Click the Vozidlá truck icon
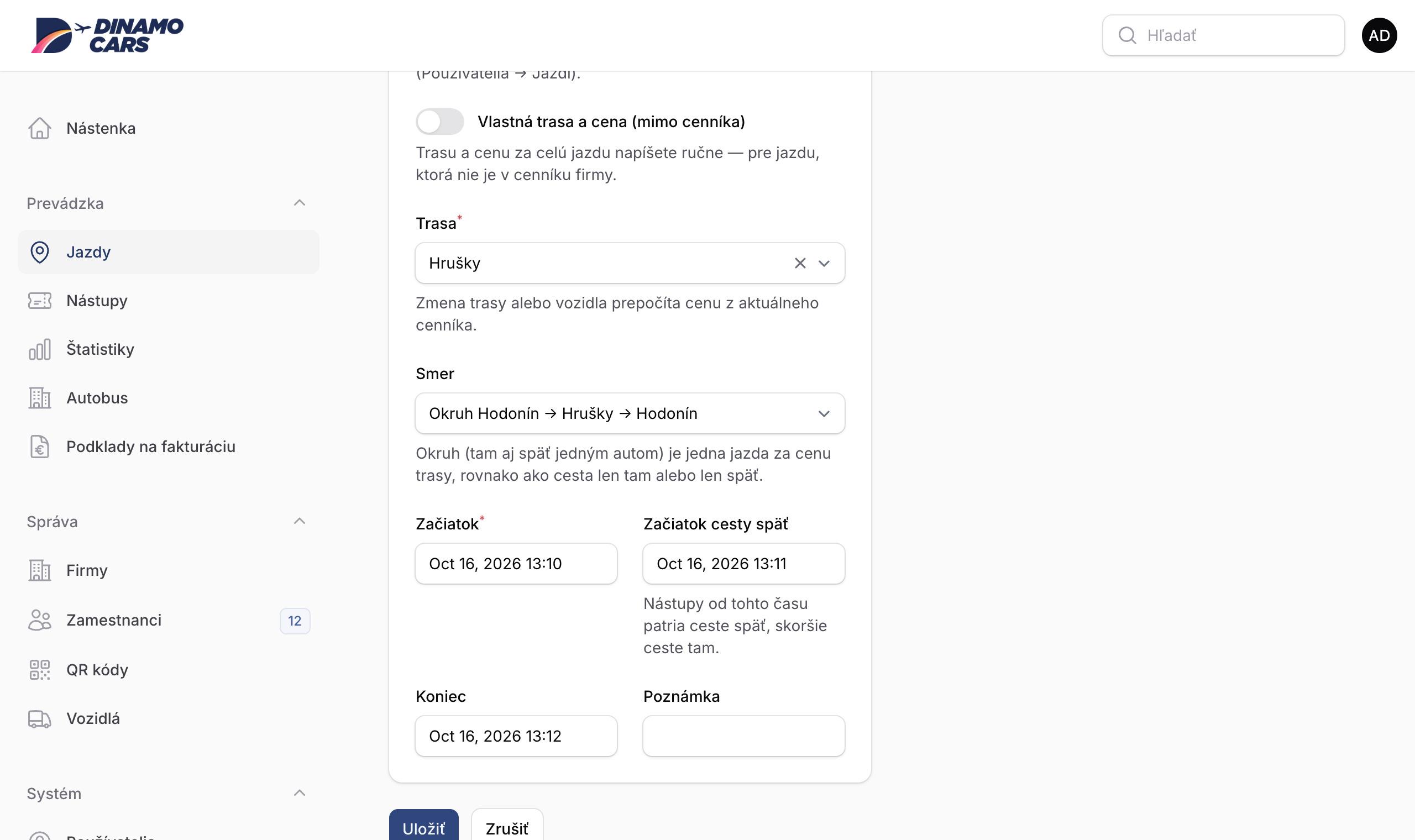 [40, 718]
